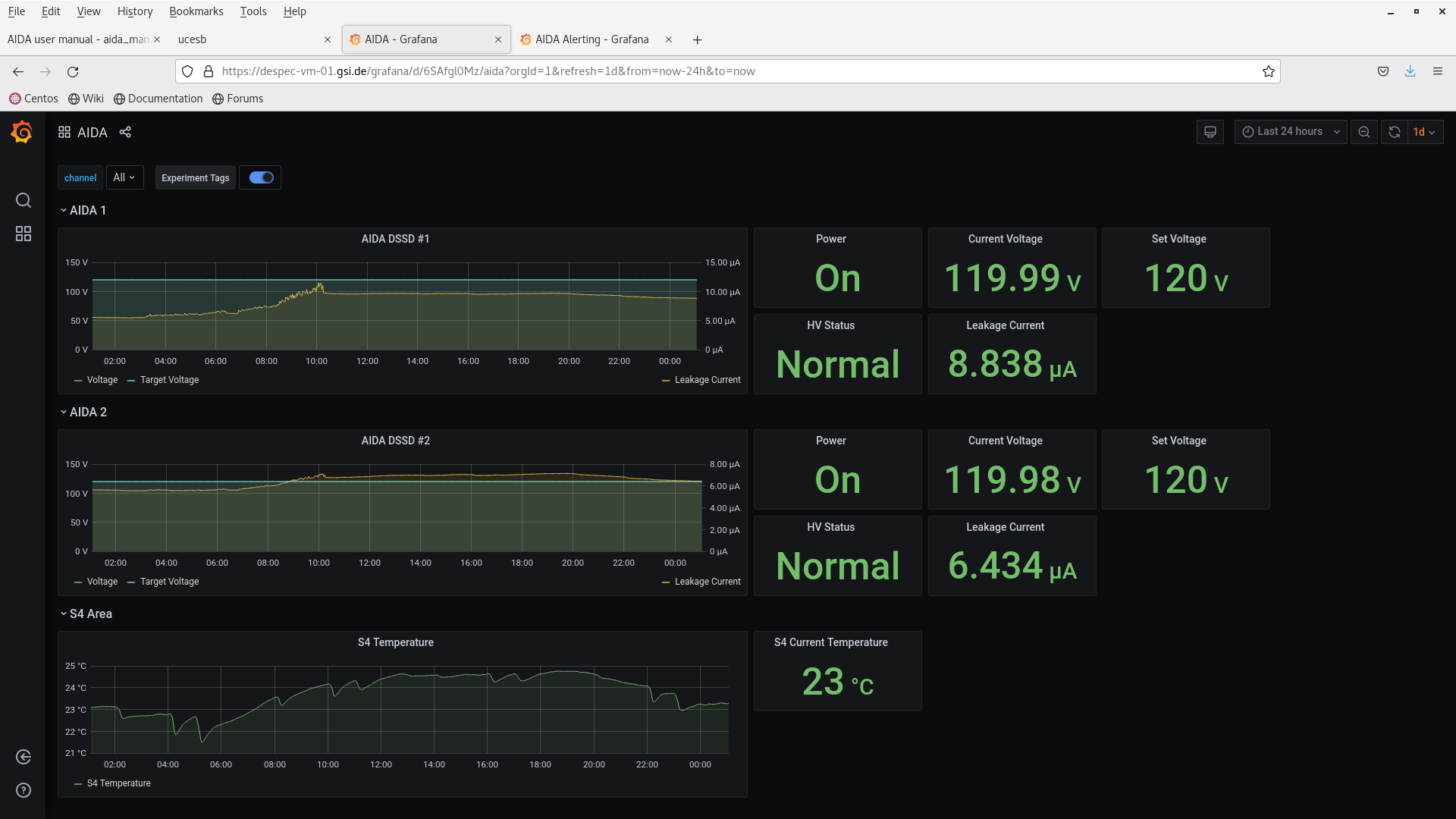This screenshot has height=819, width=1456.
Task: Open the search dashboards magnifier icon
Action: (24, 200)
